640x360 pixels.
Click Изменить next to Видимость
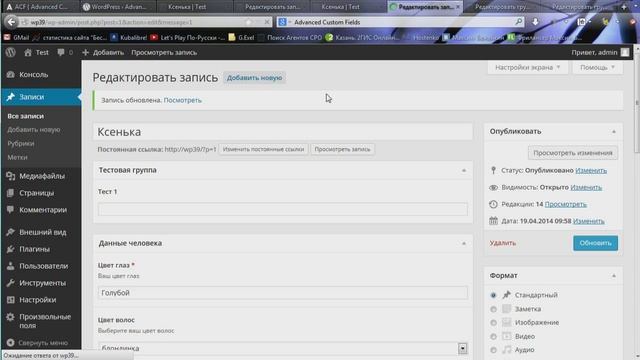click(586, 187)
